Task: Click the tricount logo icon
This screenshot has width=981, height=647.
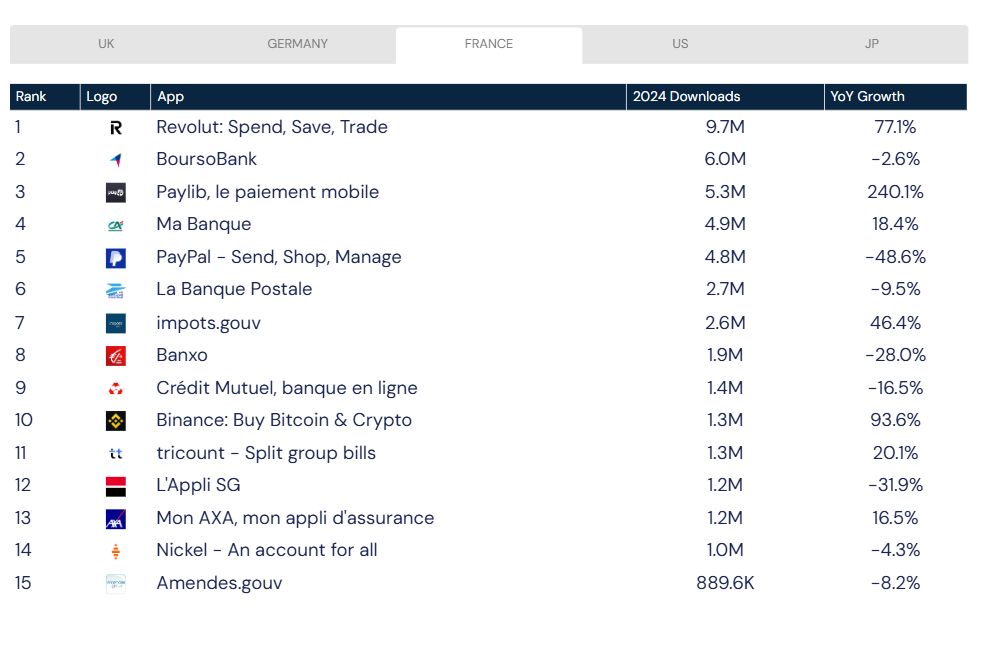Action: pyautogui.click(x=116, y=454)
